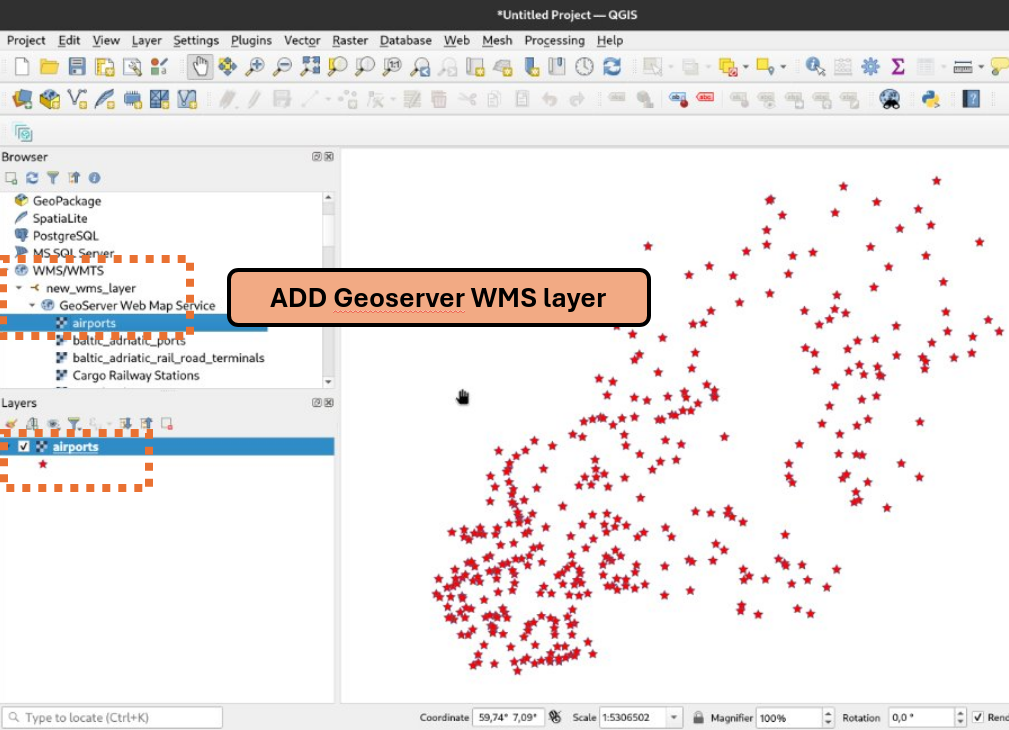Refresh the Browser panel
This screenshot has height=730, width=1009.
click(x=32, y=178)
